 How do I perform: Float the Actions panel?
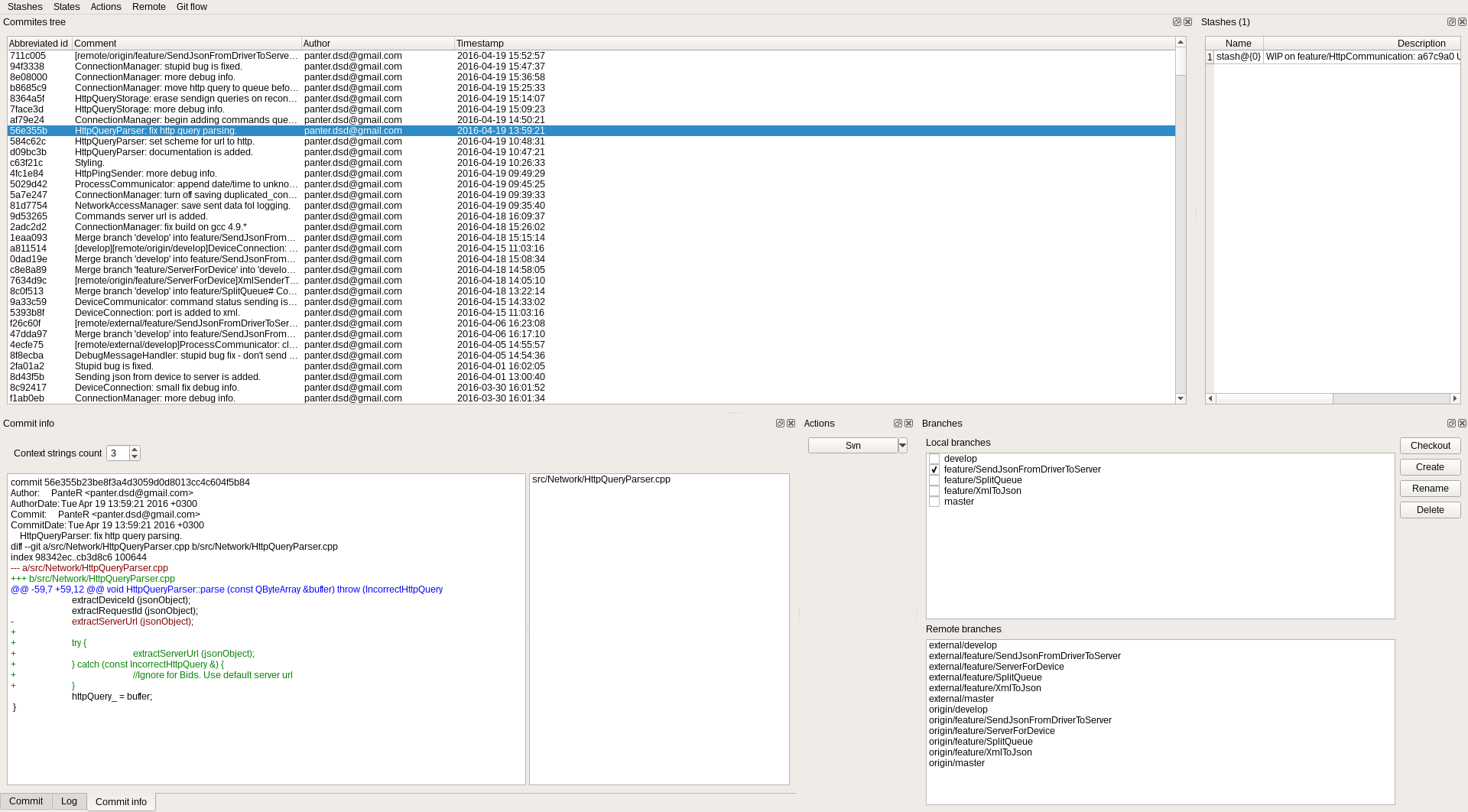pos(898,424)
